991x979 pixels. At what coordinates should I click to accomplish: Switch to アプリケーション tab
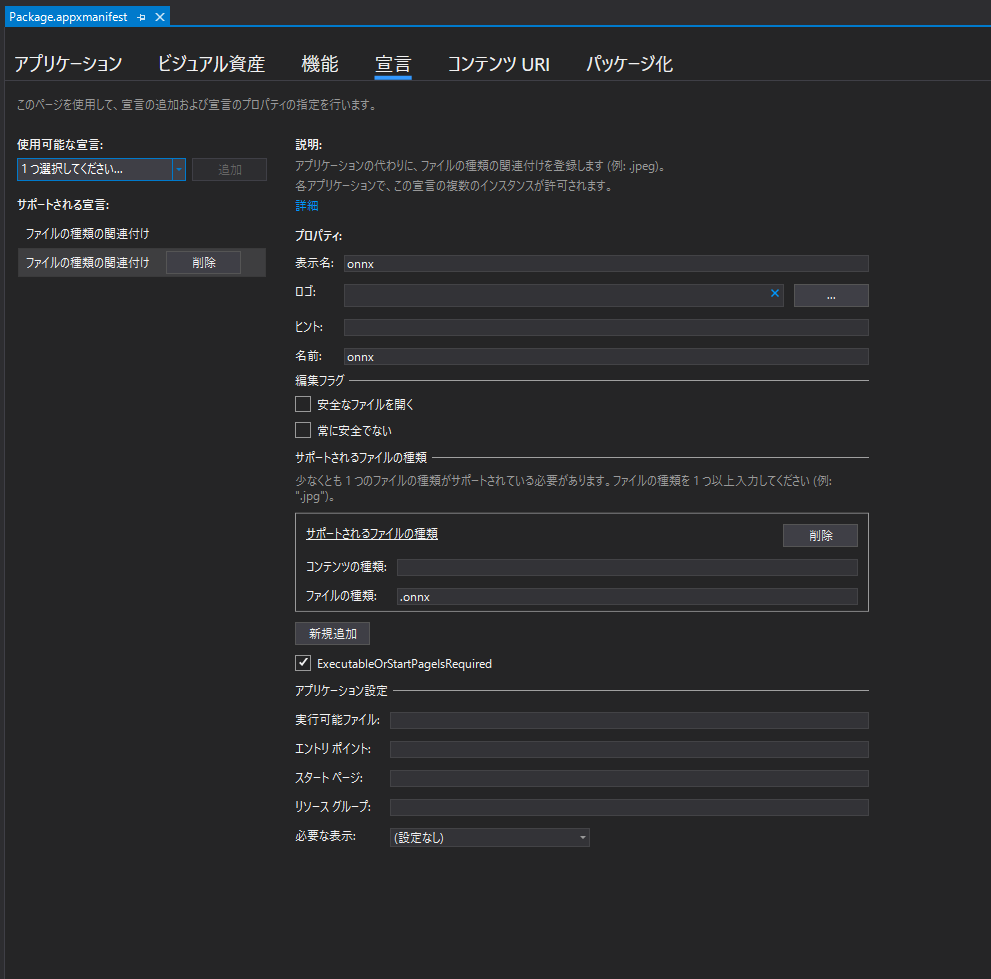click(68, 64)
